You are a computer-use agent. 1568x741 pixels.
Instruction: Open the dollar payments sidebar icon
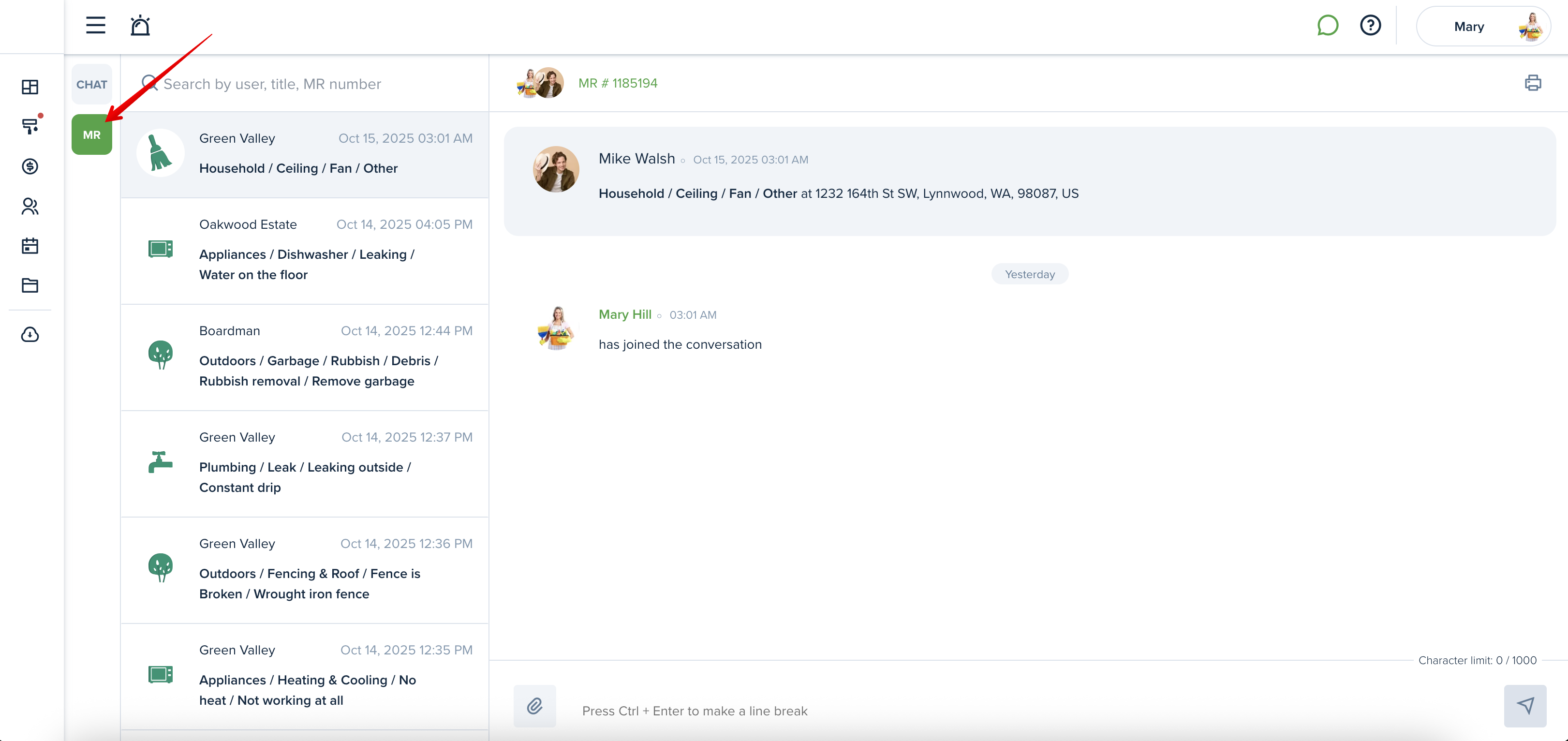[x=30, y=166]
